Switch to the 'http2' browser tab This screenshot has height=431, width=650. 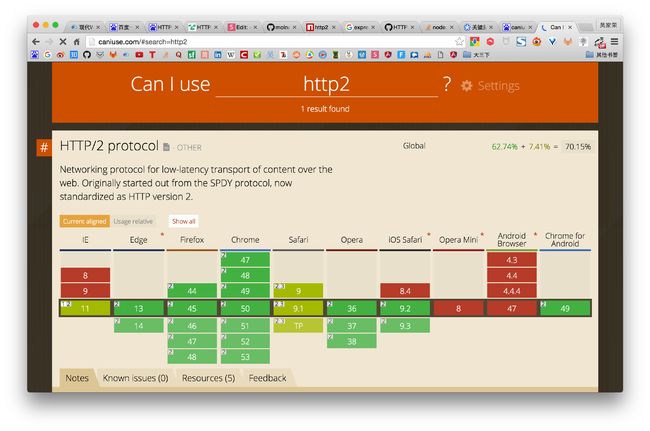coord(321,27)
